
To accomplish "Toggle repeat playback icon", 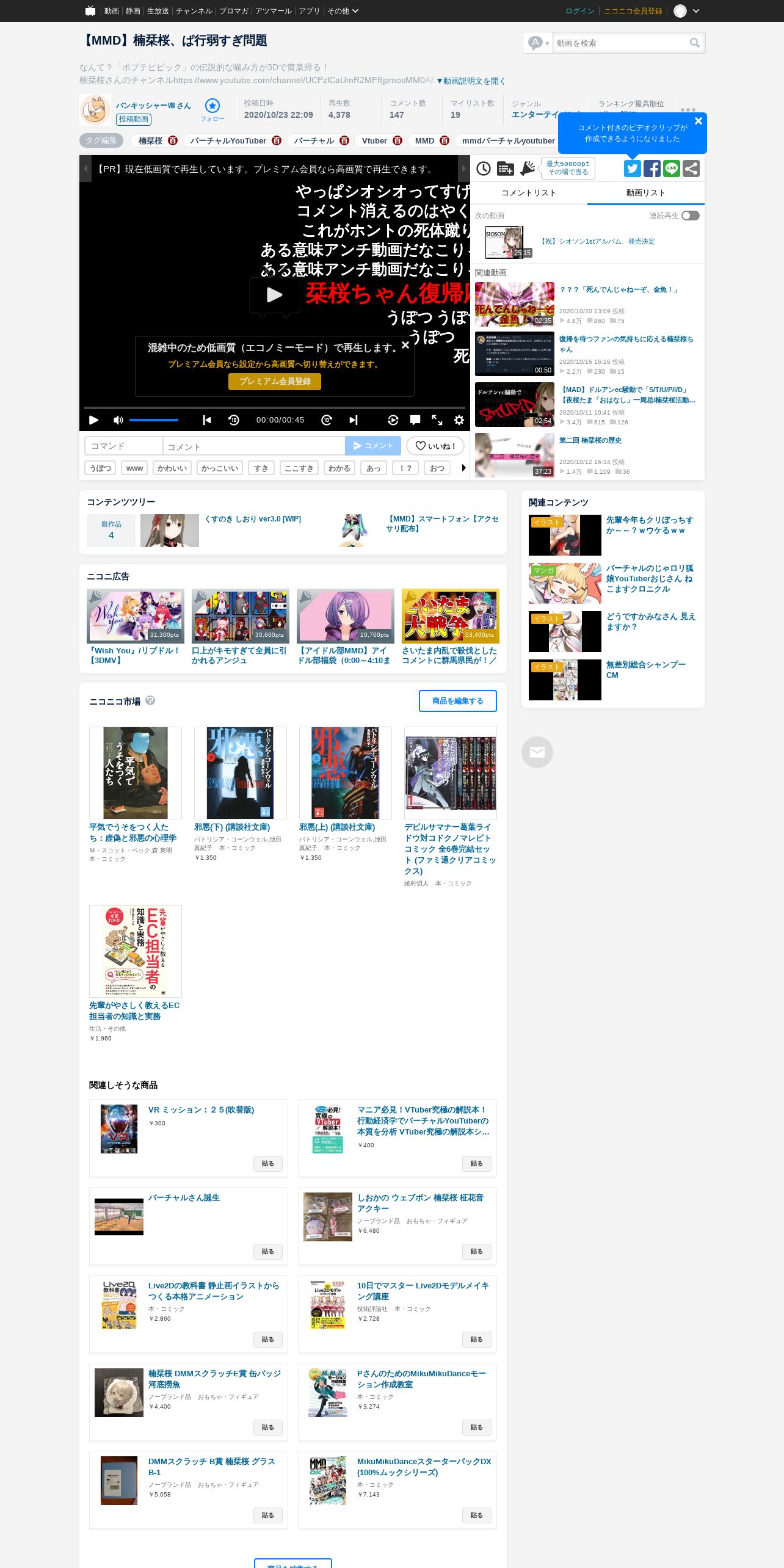I will click(393, 420).
